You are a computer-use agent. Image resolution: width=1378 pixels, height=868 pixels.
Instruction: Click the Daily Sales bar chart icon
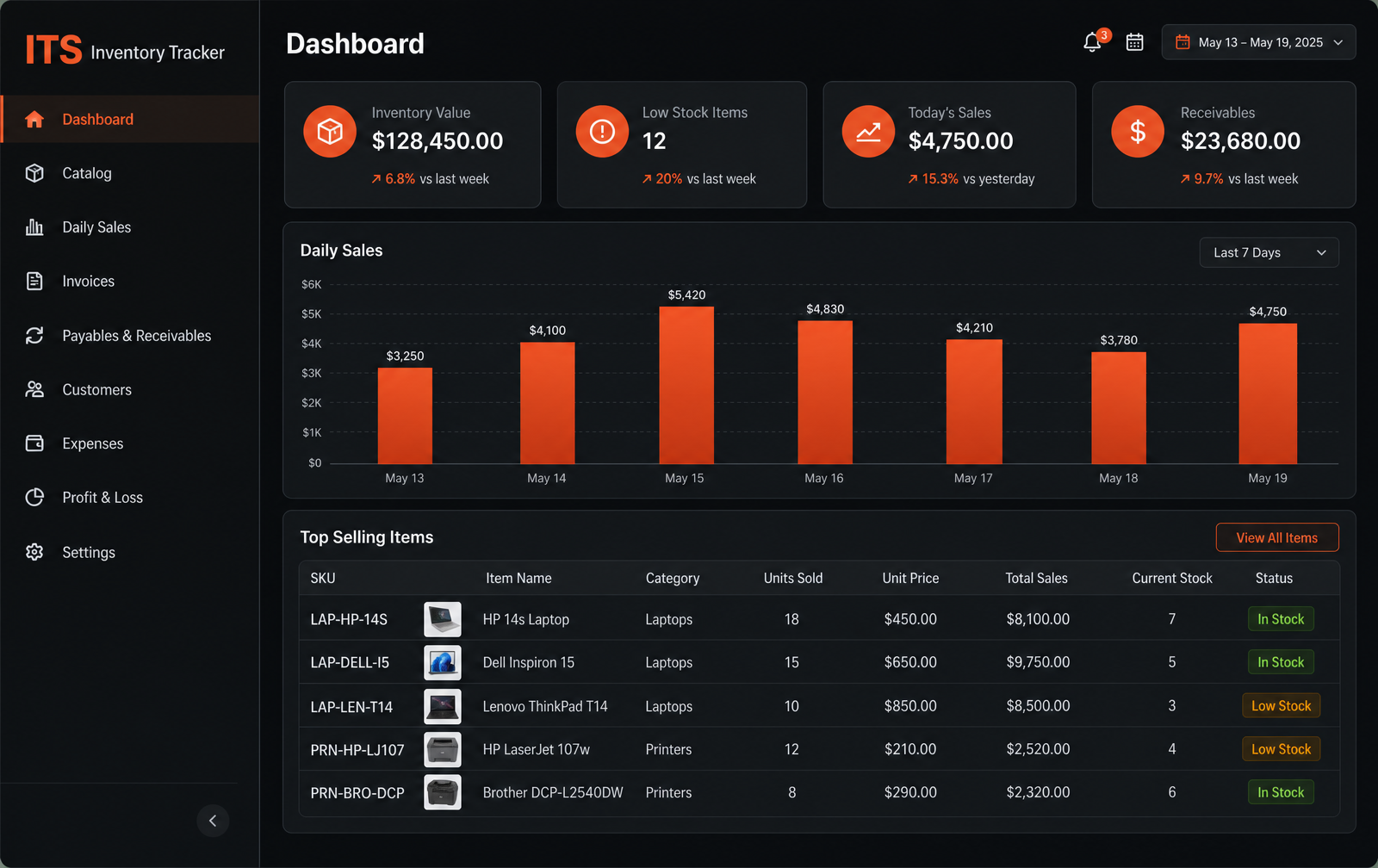tap(34, 227)
